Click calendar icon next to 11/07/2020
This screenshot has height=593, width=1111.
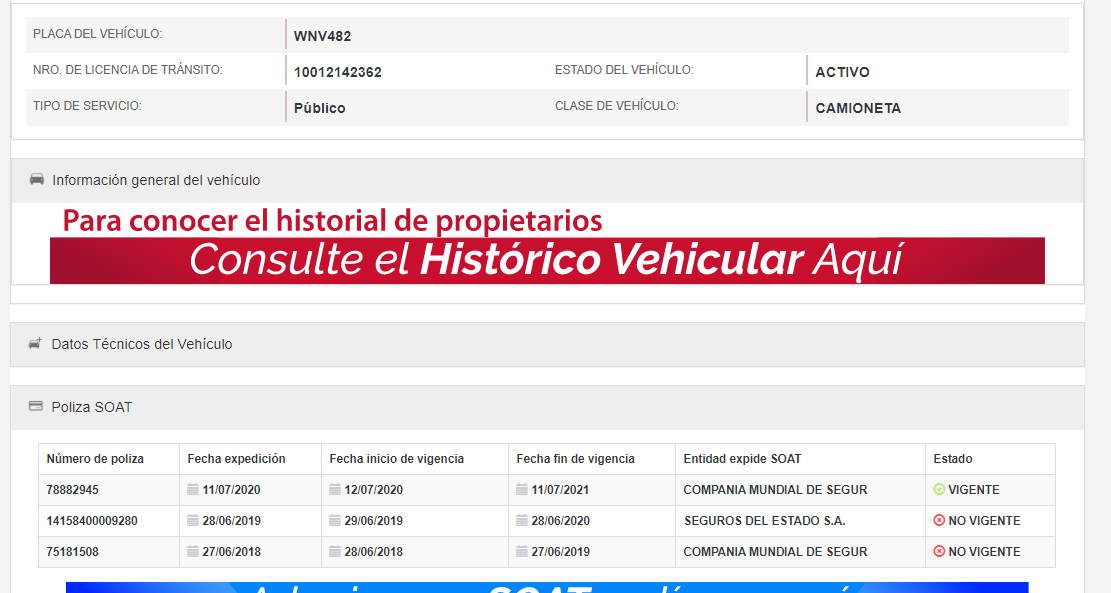coord(193,490)
